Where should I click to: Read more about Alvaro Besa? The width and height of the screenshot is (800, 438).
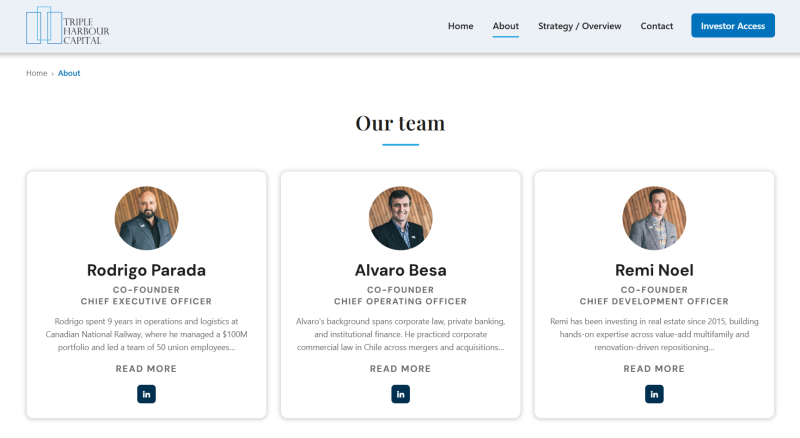point(400,369)
